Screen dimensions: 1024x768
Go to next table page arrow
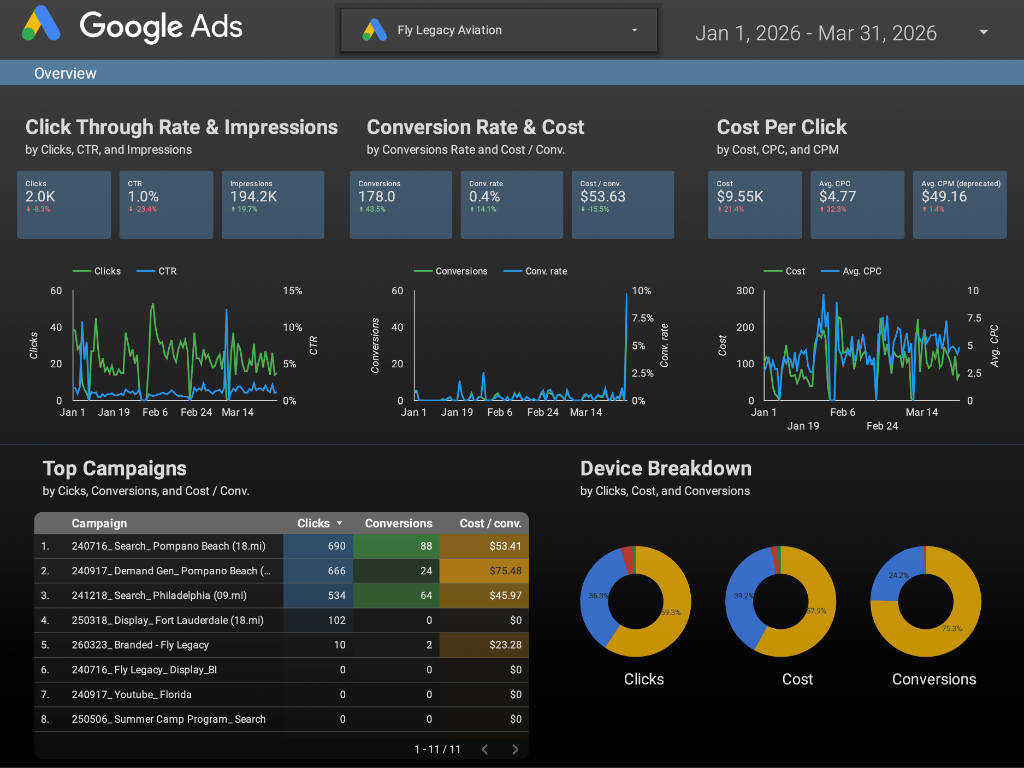(x=515, y=749)
